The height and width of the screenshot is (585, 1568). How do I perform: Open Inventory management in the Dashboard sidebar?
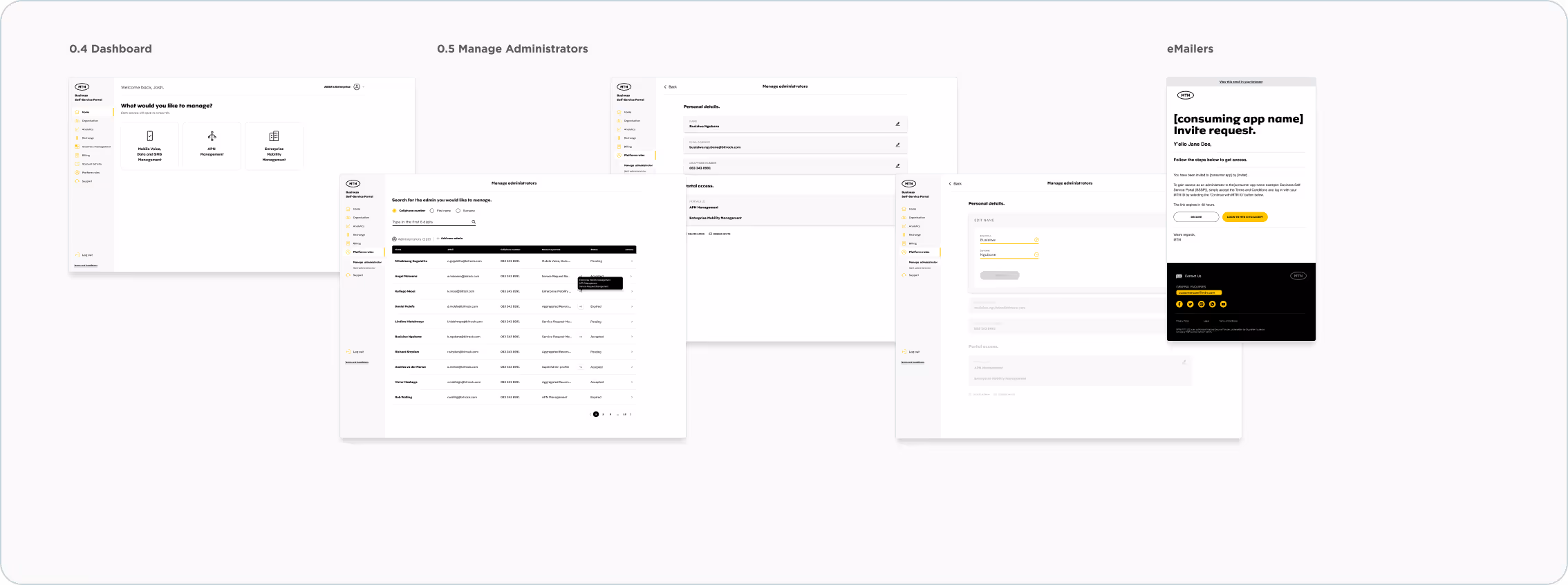[93, 147]
